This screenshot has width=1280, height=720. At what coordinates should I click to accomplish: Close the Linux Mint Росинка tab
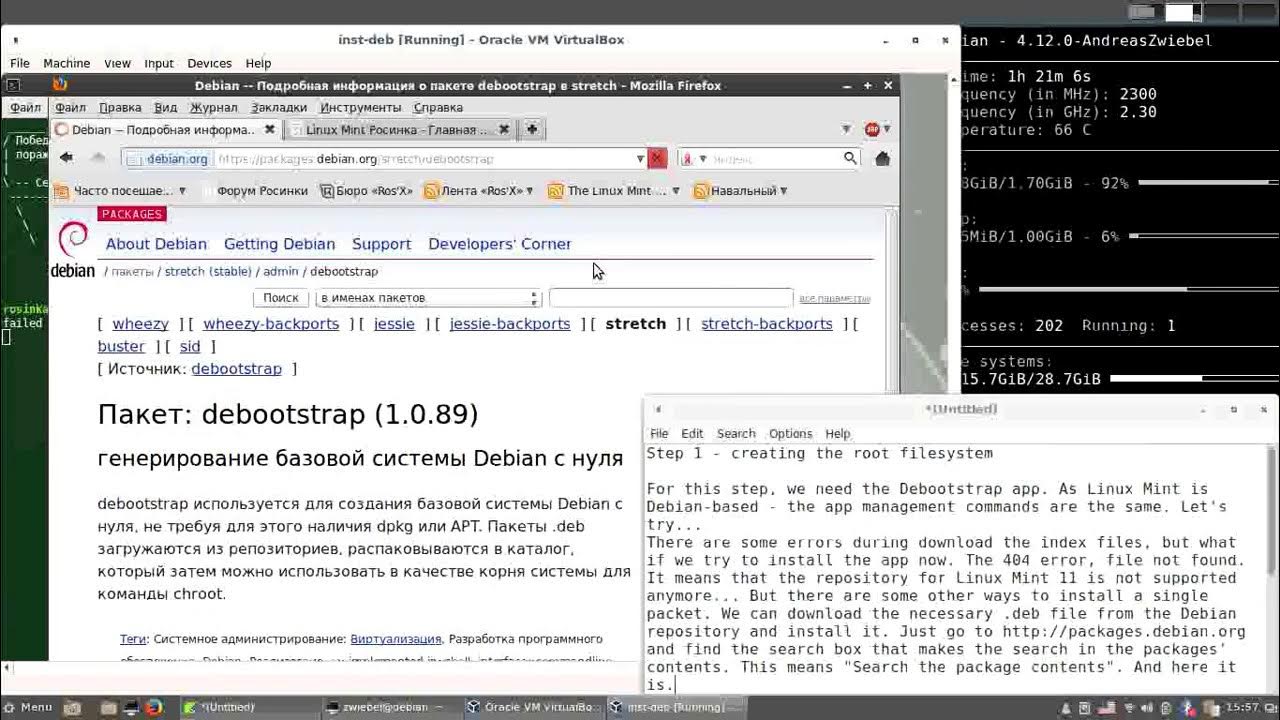504,129
